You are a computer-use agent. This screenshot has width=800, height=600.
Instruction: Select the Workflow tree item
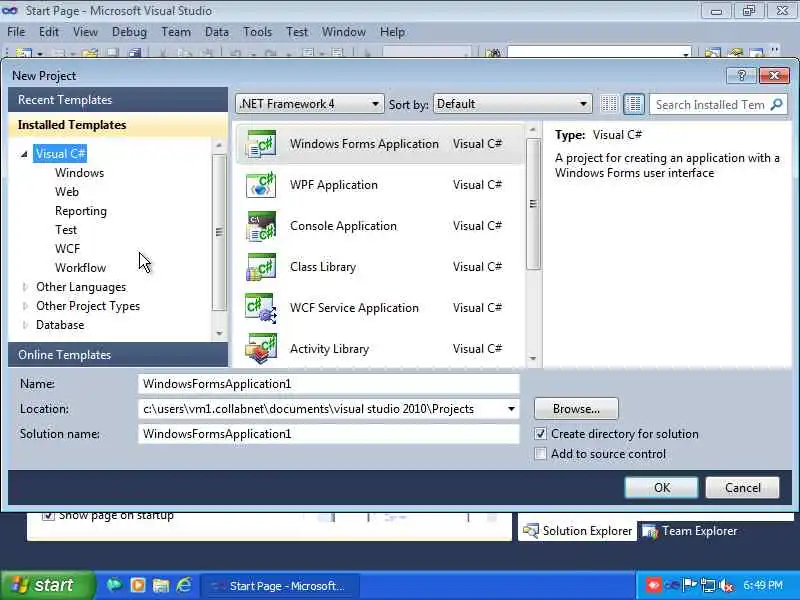coord(81,268)
